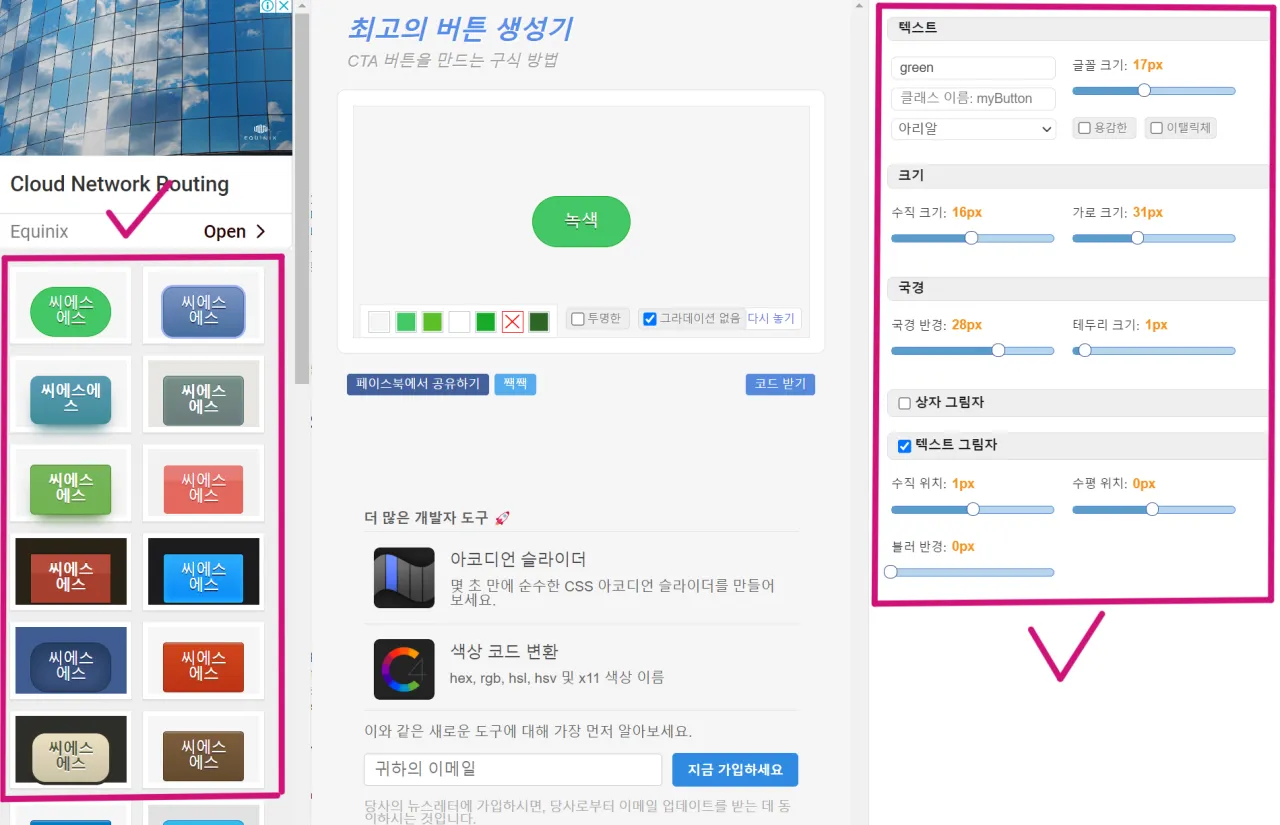Click the green button preview
This screenshot has width=1280, height=825.
pos(581,221)
